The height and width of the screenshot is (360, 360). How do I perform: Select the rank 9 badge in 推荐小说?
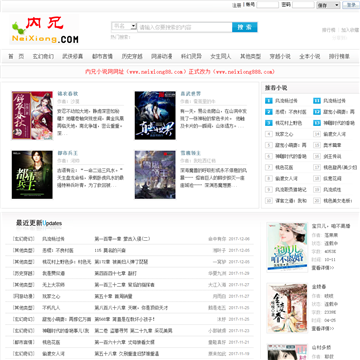pos(269,189)
